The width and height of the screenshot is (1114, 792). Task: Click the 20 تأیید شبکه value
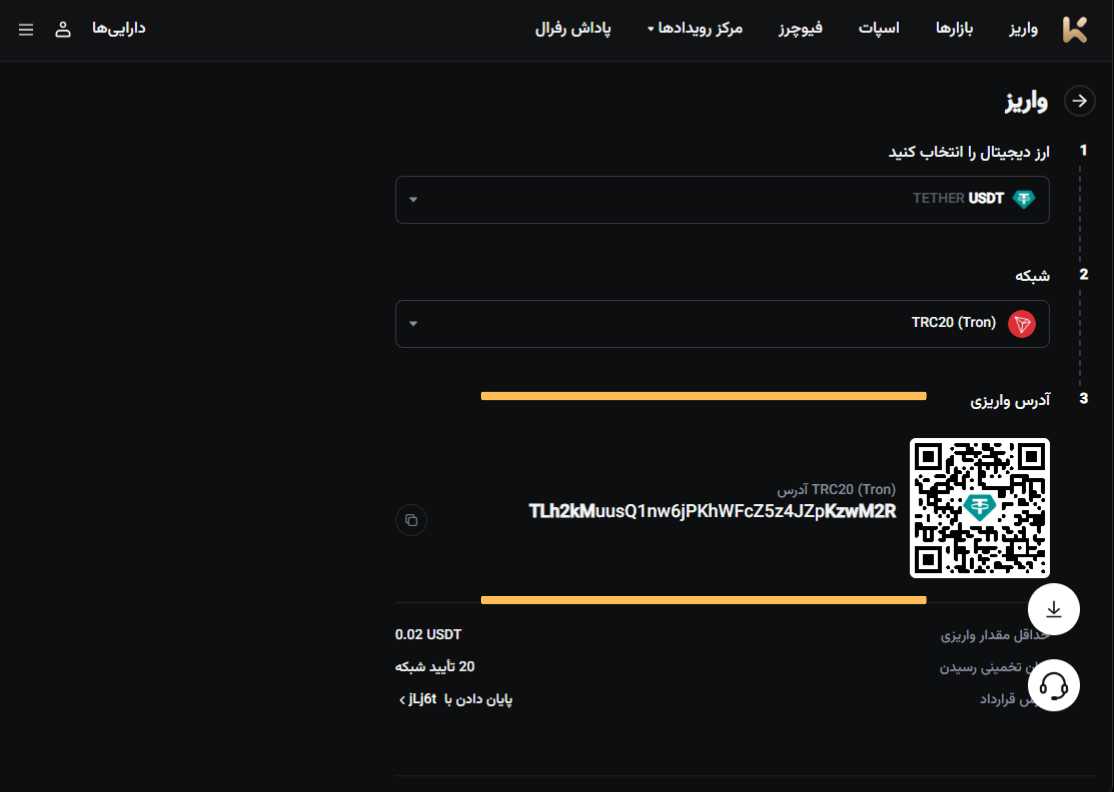click(x=435, y=667)
